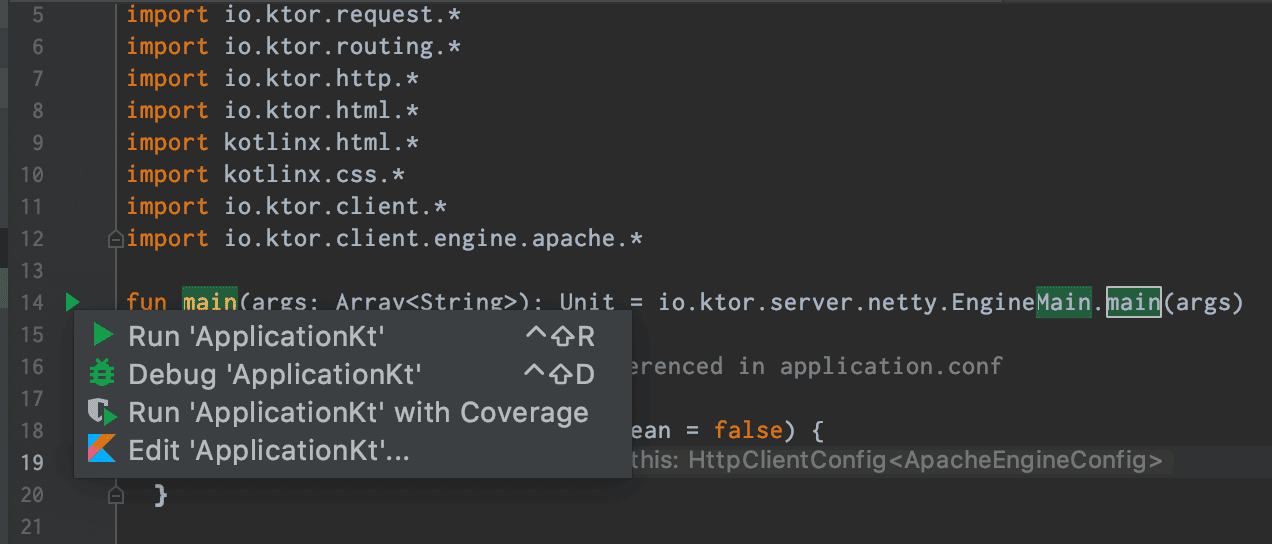The image size is (1272, 544).
Task: Click the boxed main call after EngineMain
Action: [1133, 302]
